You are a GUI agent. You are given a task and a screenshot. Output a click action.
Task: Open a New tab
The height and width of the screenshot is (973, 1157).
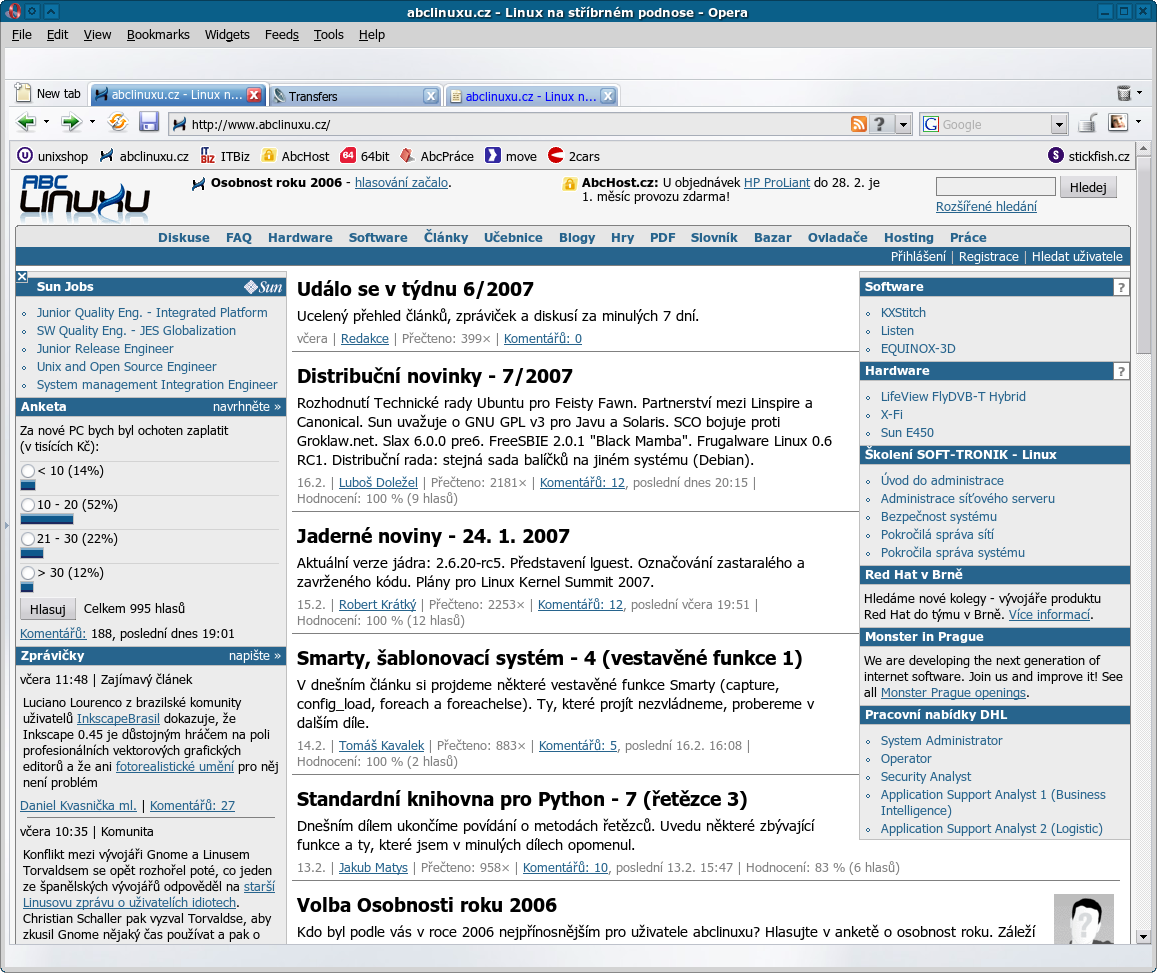pyautogui.click(x=49, y=94)
